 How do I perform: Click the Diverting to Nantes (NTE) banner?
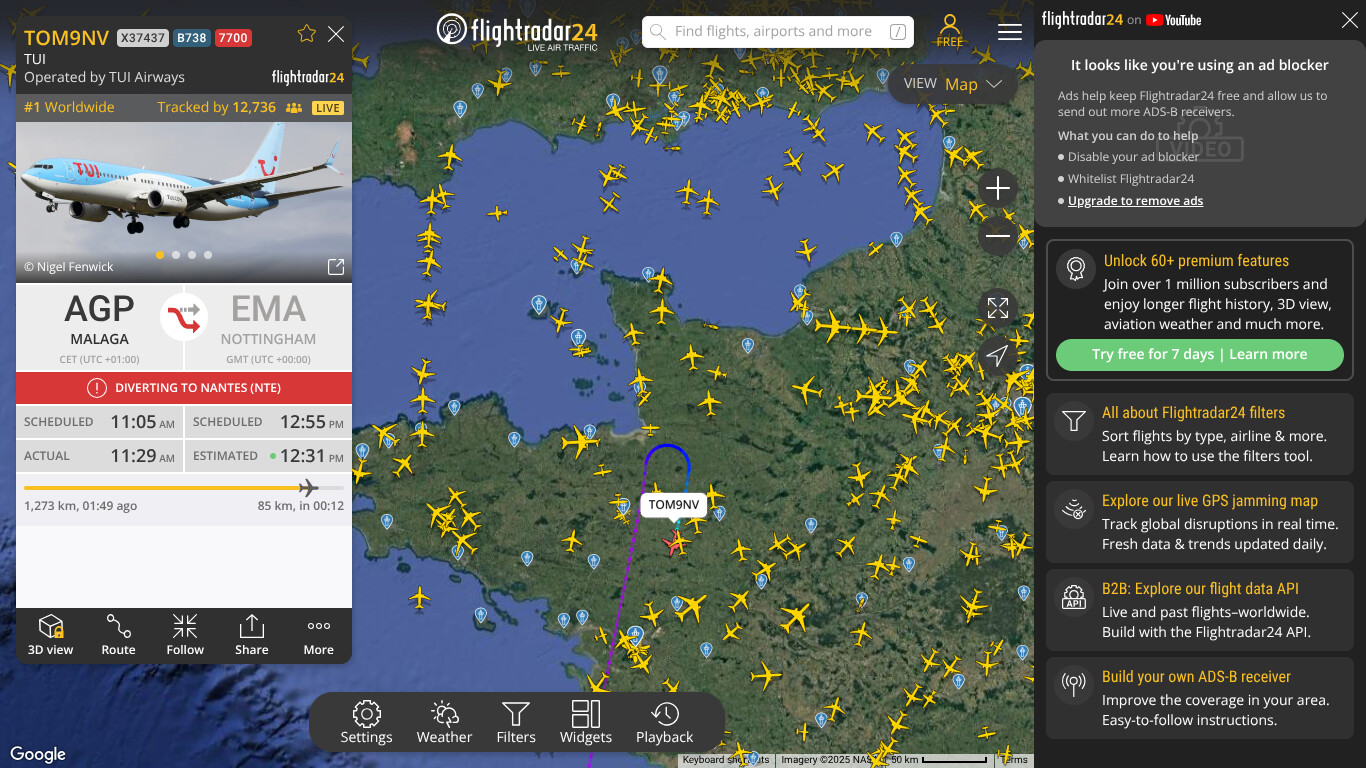click(x=184, y=388)
